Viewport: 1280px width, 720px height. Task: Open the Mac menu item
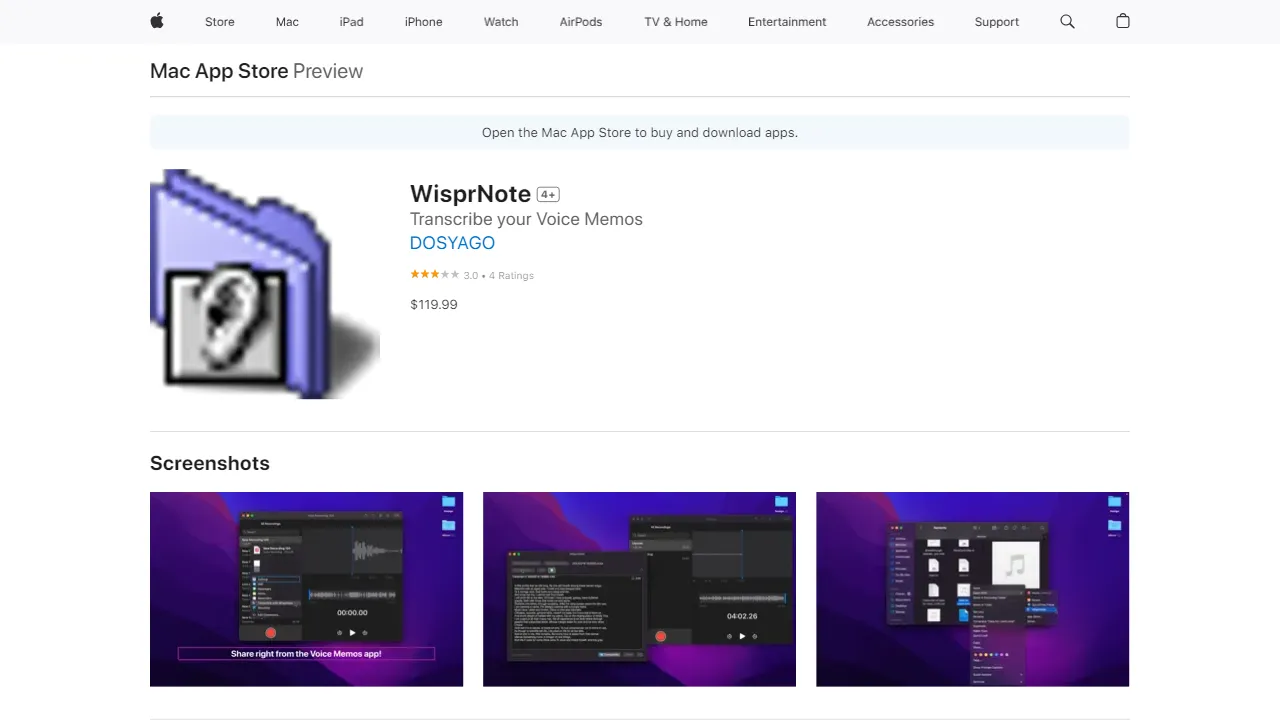(287, 22)
